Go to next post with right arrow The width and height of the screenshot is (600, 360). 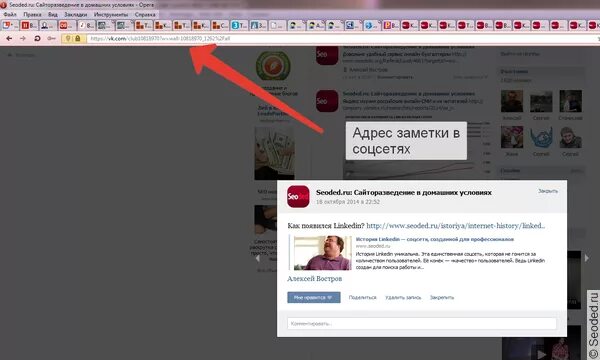(587, 258)
